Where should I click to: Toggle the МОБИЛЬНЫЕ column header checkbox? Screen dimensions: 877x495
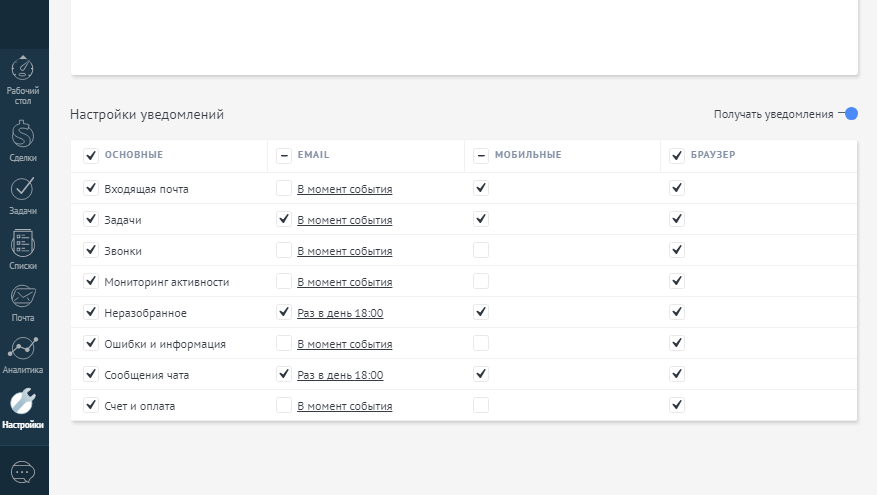(481, 155)
